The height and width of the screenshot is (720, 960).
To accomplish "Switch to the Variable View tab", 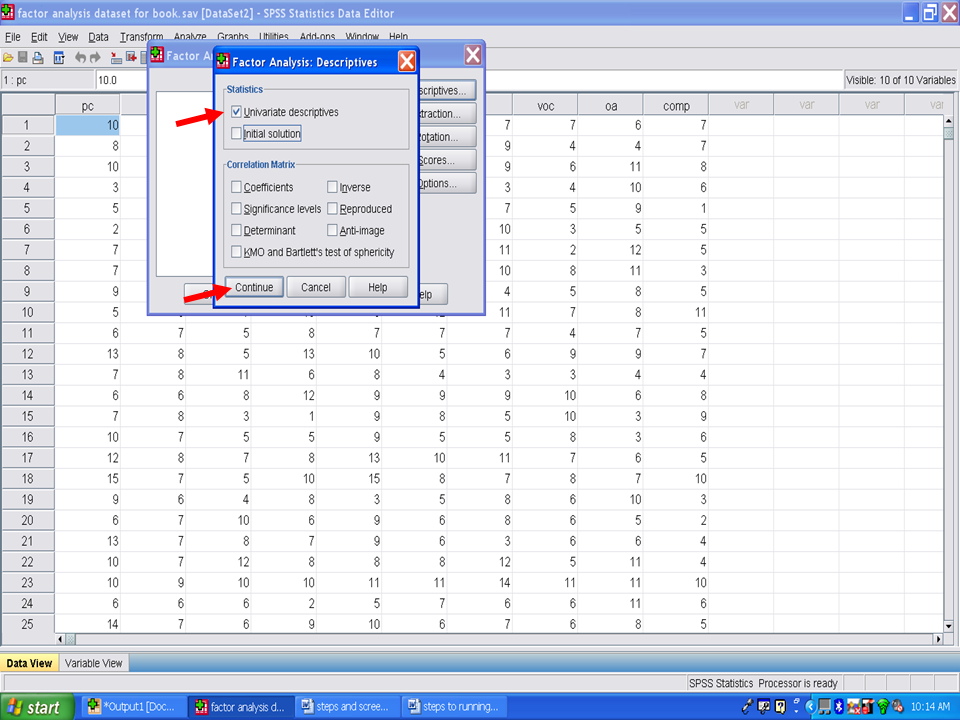I will click(x=93, y=663).
